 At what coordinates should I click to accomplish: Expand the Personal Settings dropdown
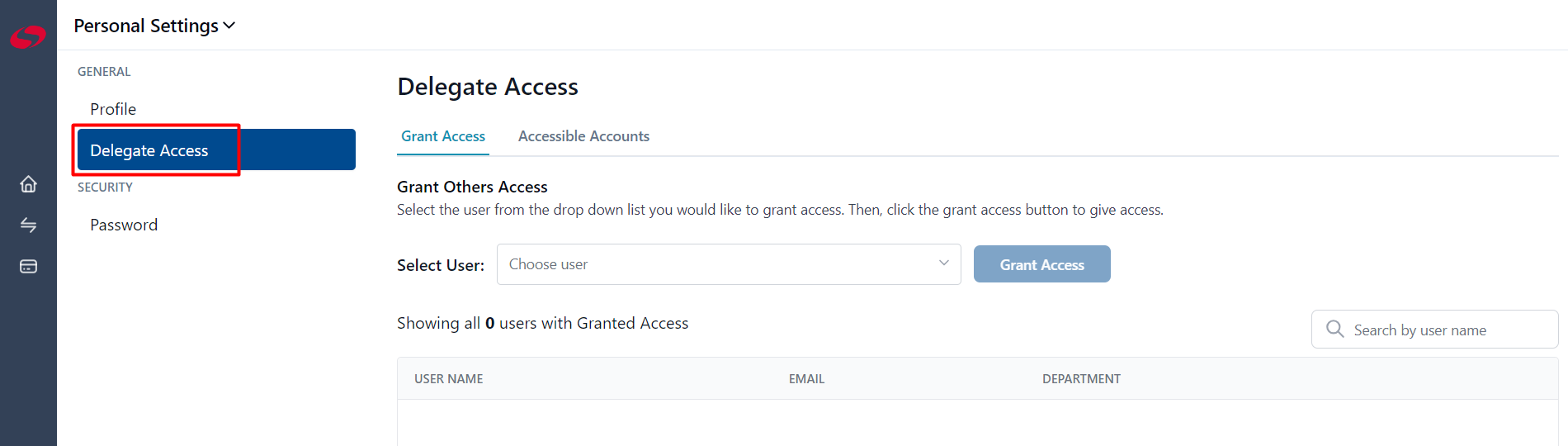point(154,26)
